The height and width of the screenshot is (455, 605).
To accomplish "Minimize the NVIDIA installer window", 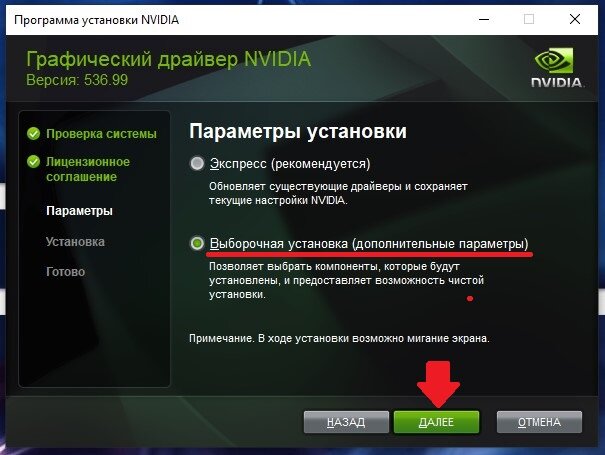I will (x=484, y=19).
